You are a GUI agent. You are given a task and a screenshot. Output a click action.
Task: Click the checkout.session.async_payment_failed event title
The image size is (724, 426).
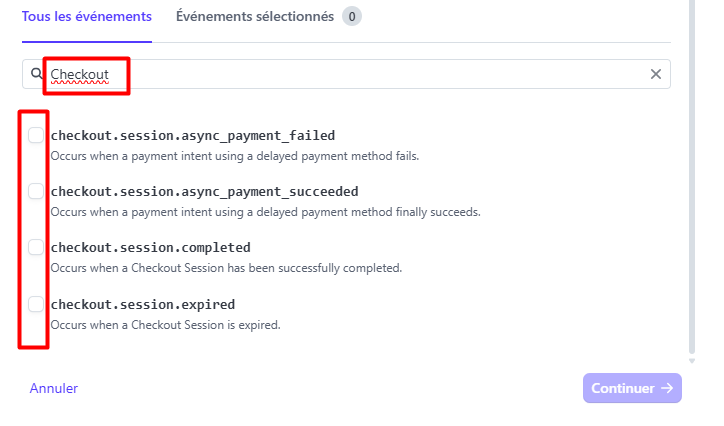[193, 135]
